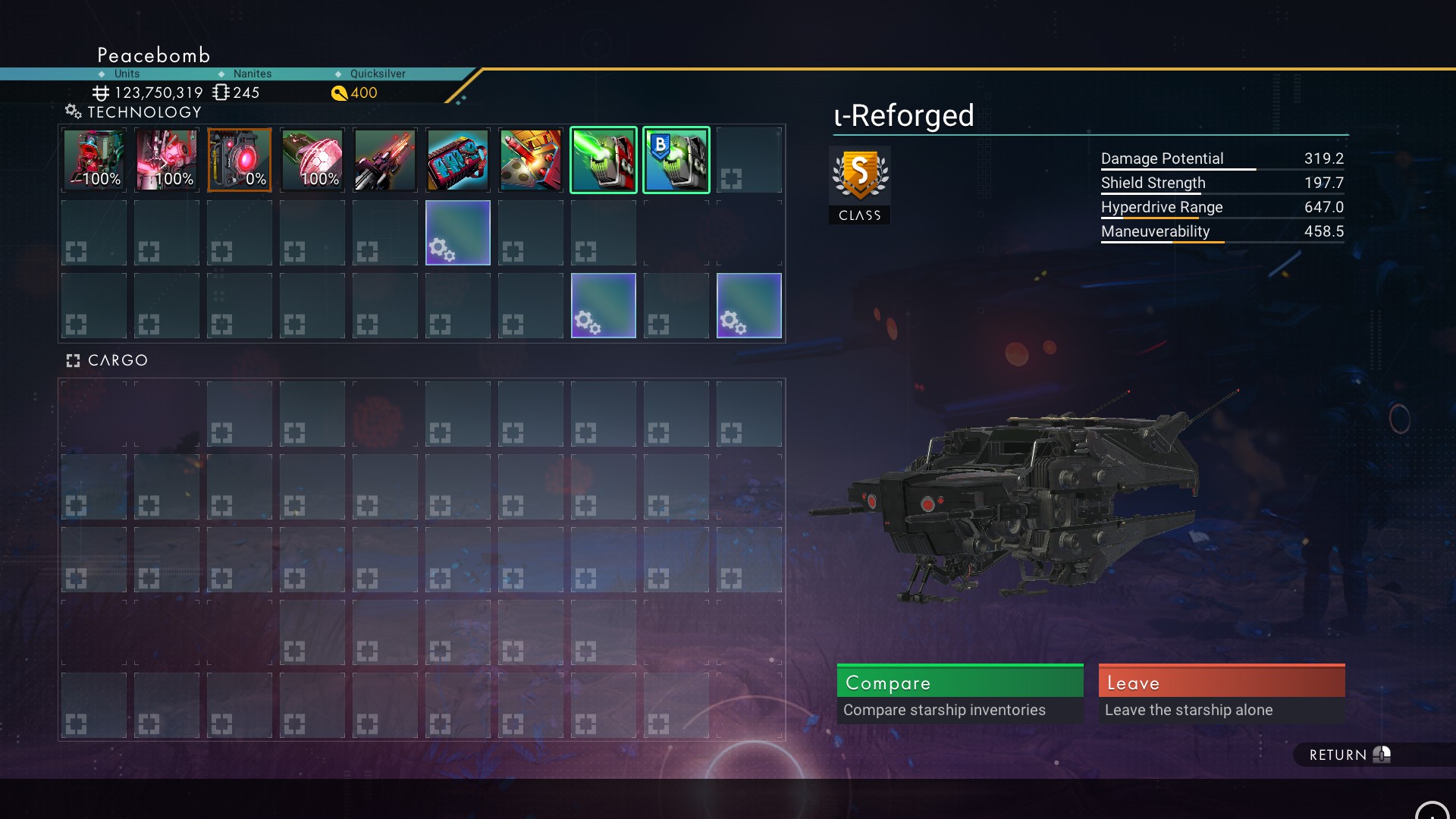Select the B-class Phase Beam upgrade module
Image resolution: width=1456 pixels, height=819 pixels.
pos(676,160)
